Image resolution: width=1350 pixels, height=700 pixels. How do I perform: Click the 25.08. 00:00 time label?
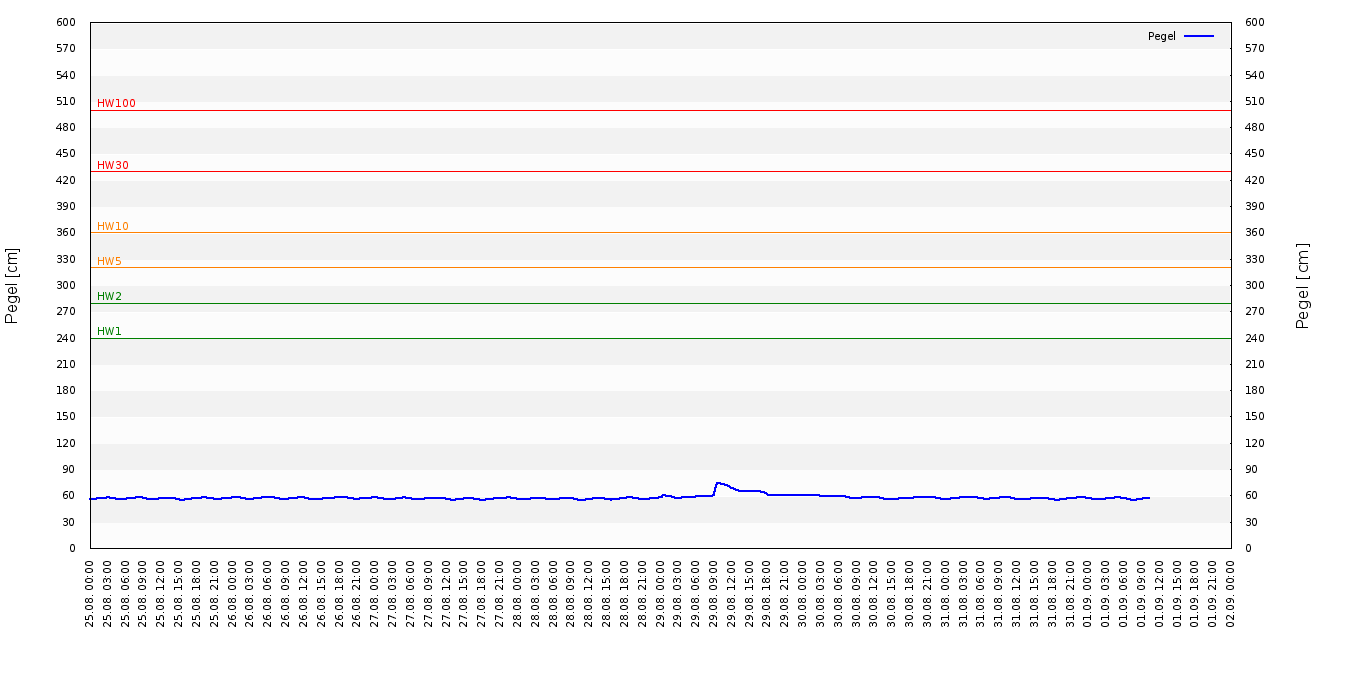click(90, 592)
